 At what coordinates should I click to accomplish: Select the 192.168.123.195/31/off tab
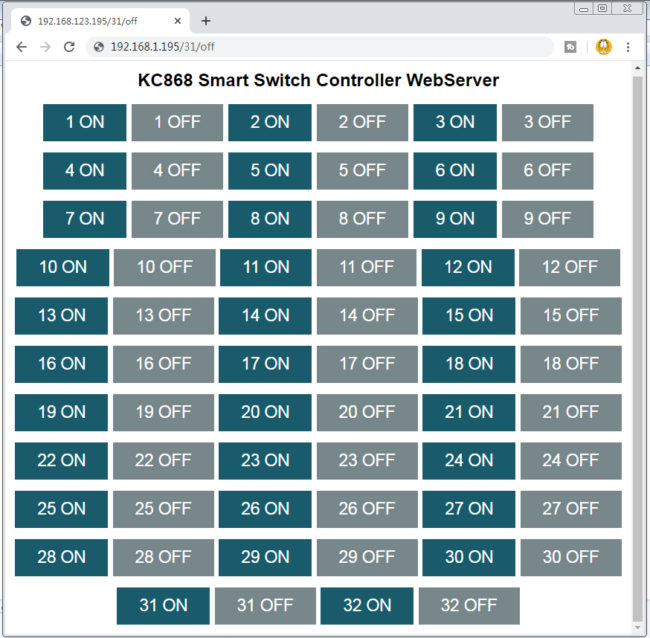[100, 21]
